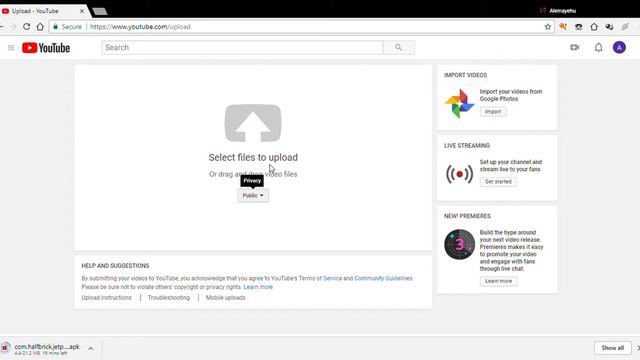The image size is (640, 360).
Task: Click the browser home icon by the address bar
Action: (x=40, y=27)
